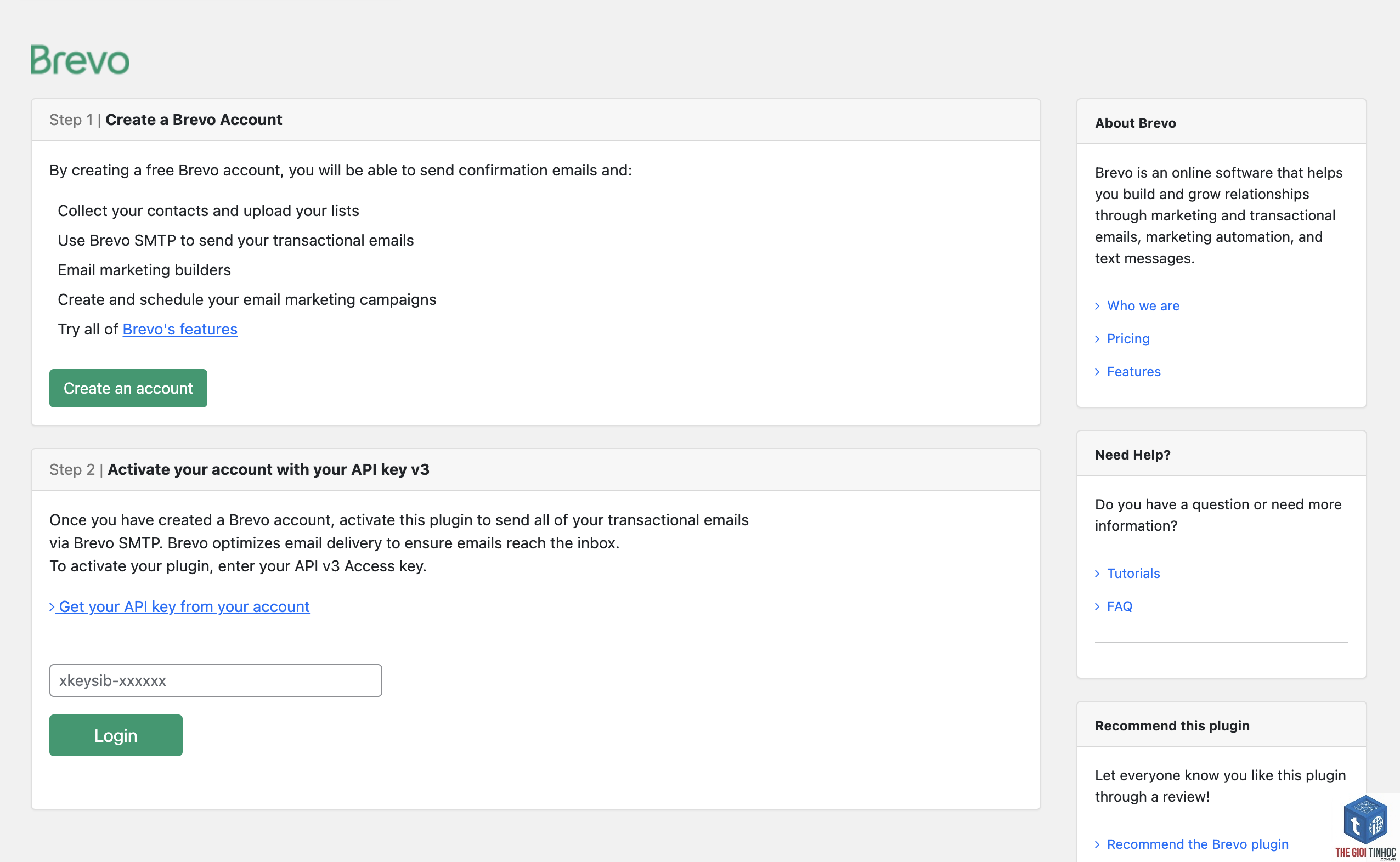Click the Step 1 Create a Brevo Account heading
Viewport: 1400px width, 862px height.
point(165,120)
